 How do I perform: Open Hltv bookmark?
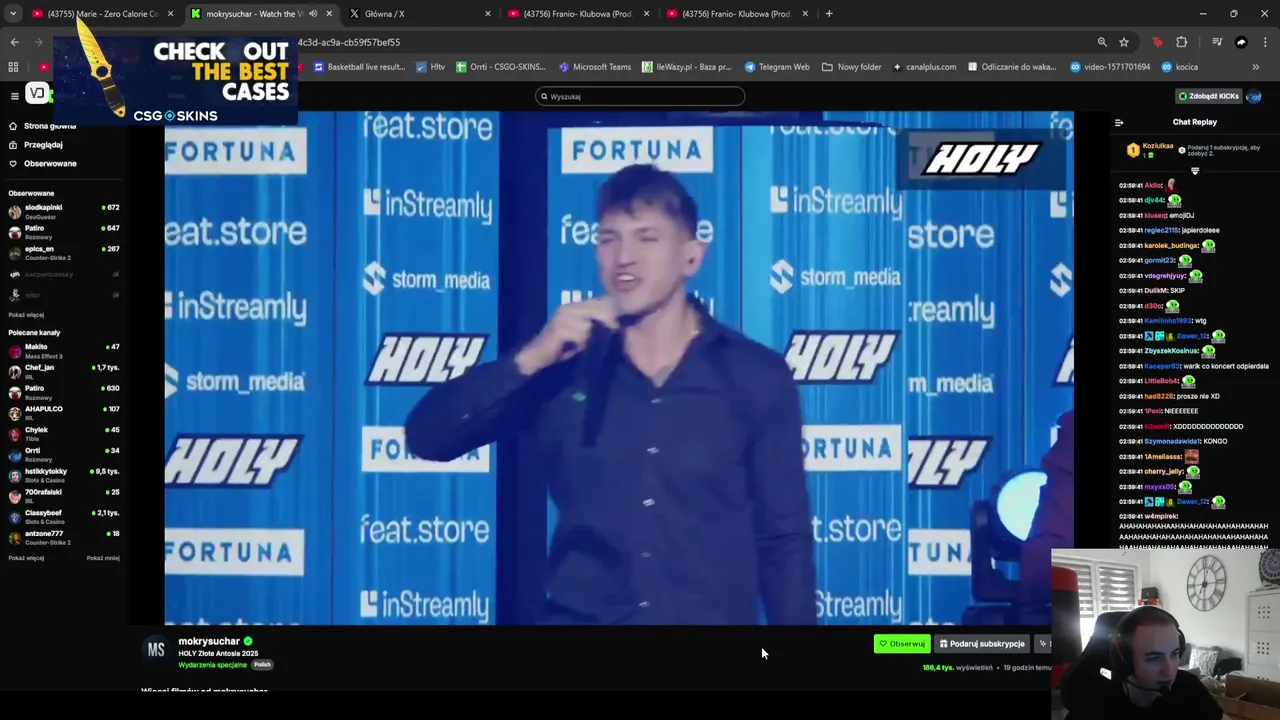point(430,67)
